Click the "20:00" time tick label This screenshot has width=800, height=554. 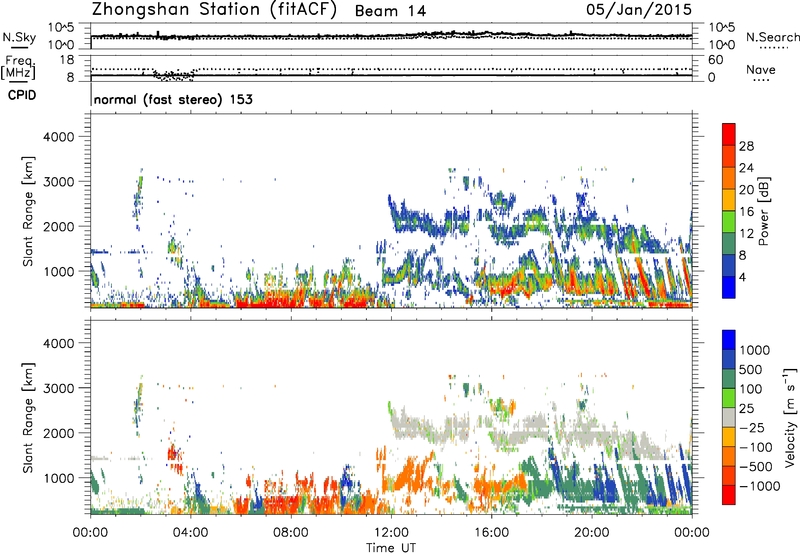591,533
